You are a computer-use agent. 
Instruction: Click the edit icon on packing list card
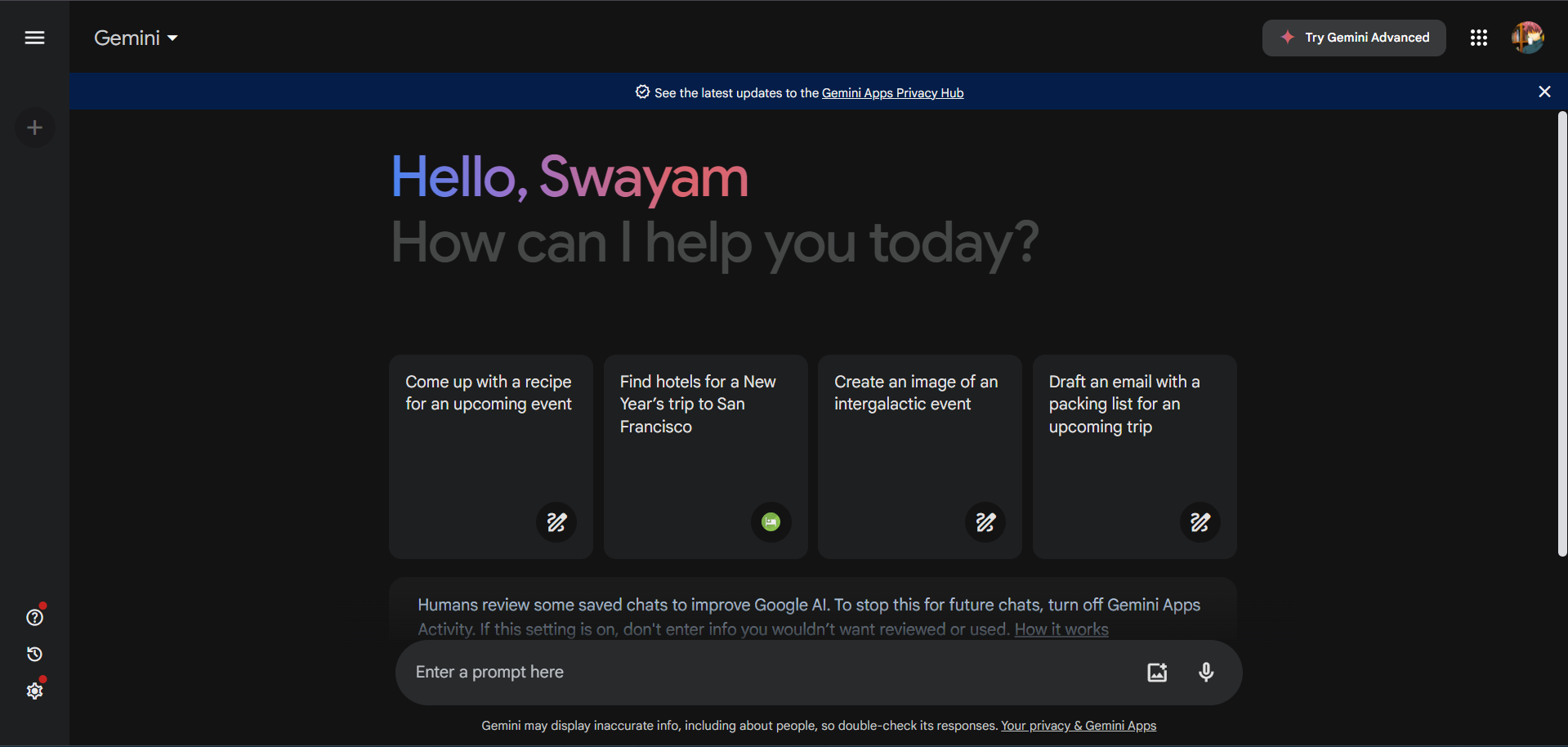pos(1199,522)
